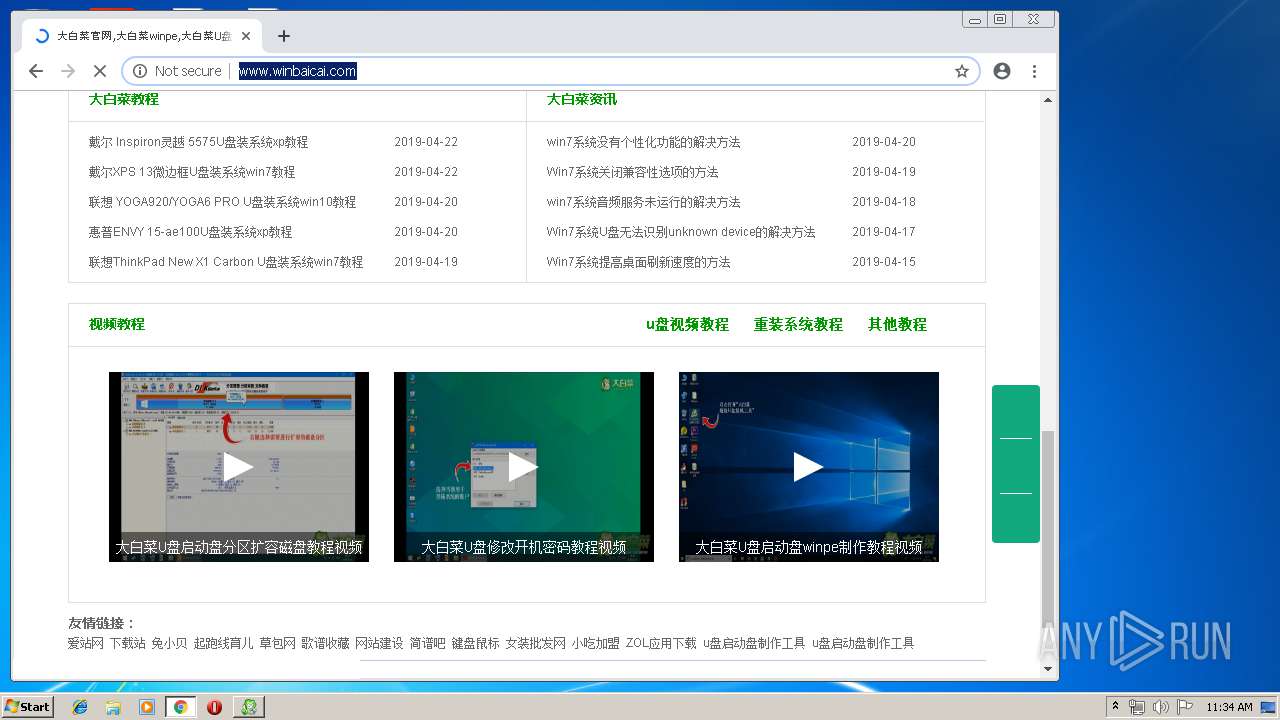Open 戴尔 Inspiron灵越 5575U盘装系统xp教程

click(x=198, y=142)
